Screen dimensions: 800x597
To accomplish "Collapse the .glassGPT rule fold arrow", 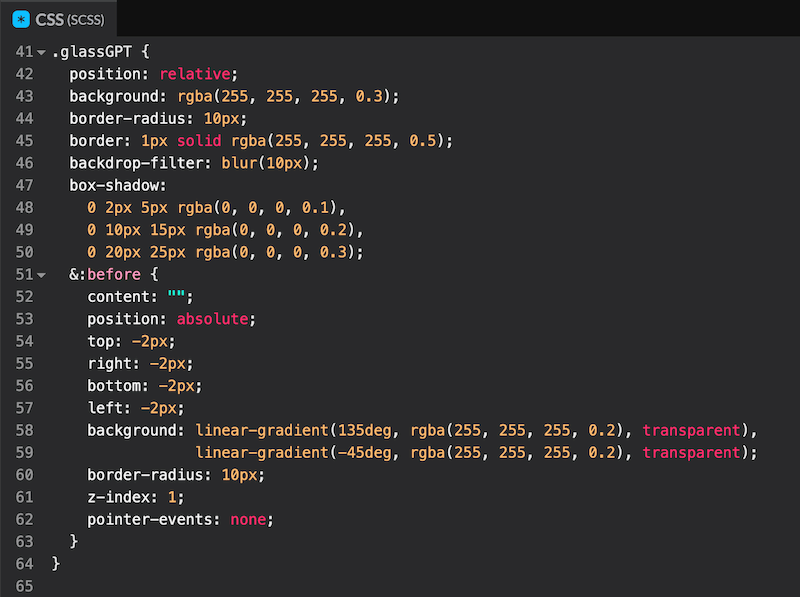I will click(41, 51).
